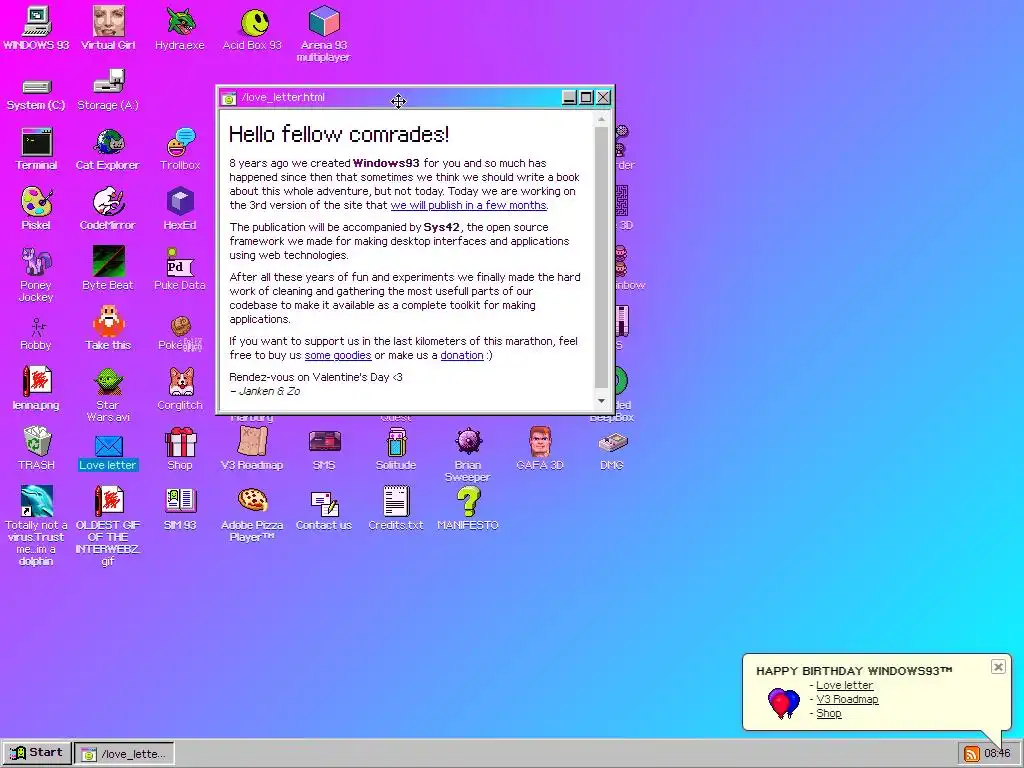The image size is (1024, 768).
Task: Open Arena 93 multiplayer icon
Action: (324, 34)
